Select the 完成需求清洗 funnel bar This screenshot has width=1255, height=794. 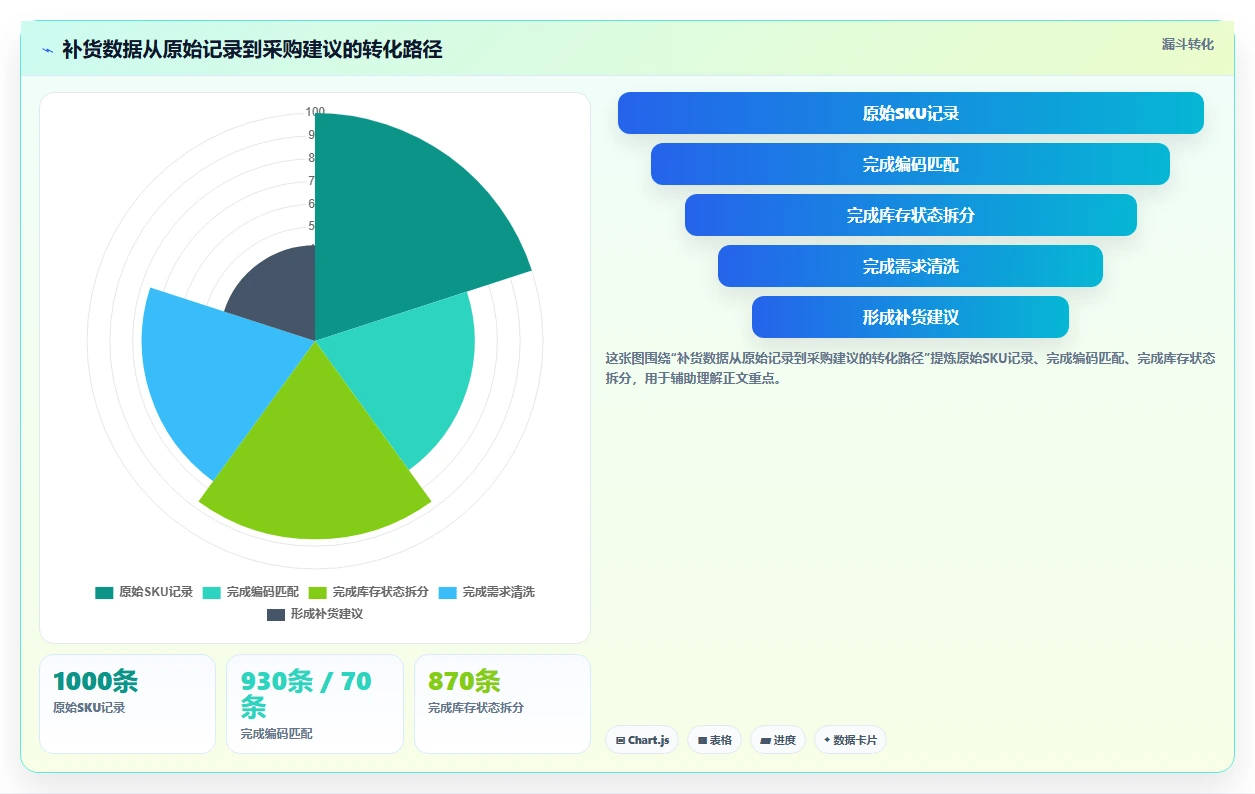(x=910, y=266)
